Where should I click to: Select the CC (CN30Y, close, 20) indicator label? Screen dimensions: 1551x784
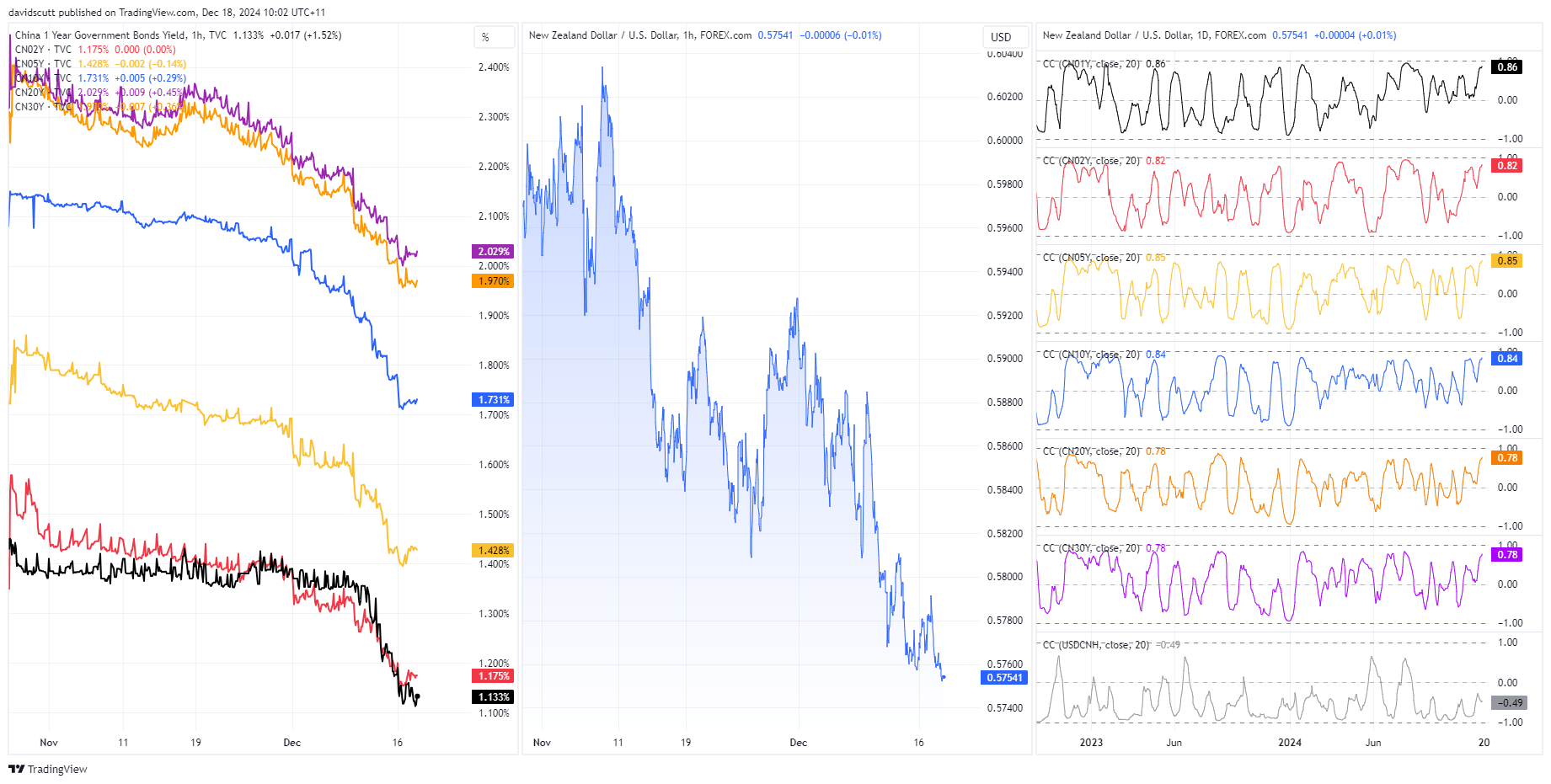pyautogui.click(x=1091, y=548)
